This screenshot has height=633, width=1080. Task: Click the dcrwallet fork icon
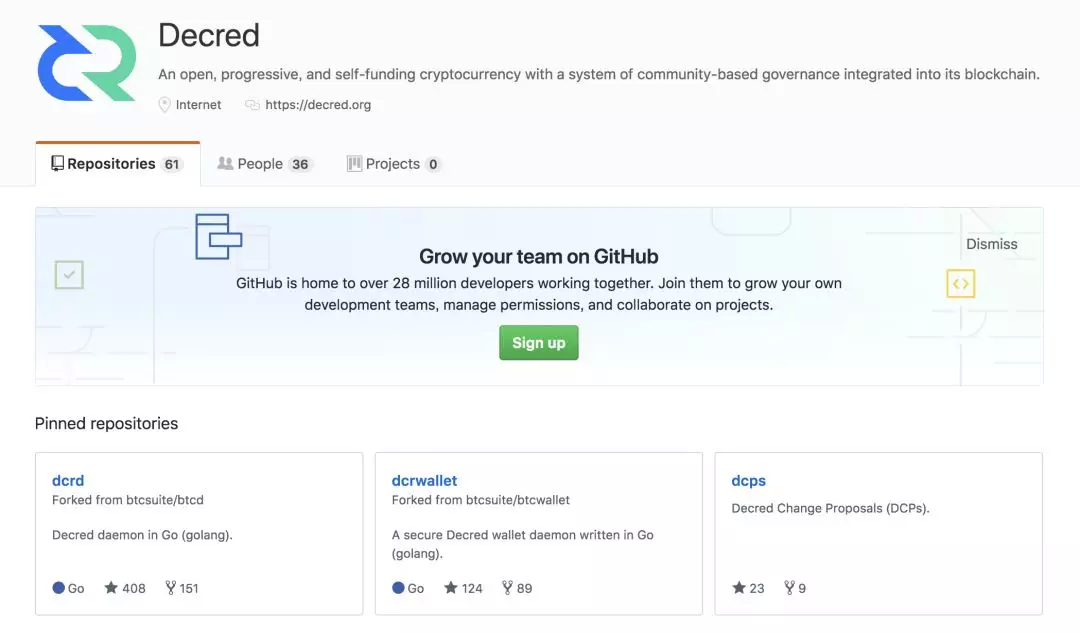point(508,588)
